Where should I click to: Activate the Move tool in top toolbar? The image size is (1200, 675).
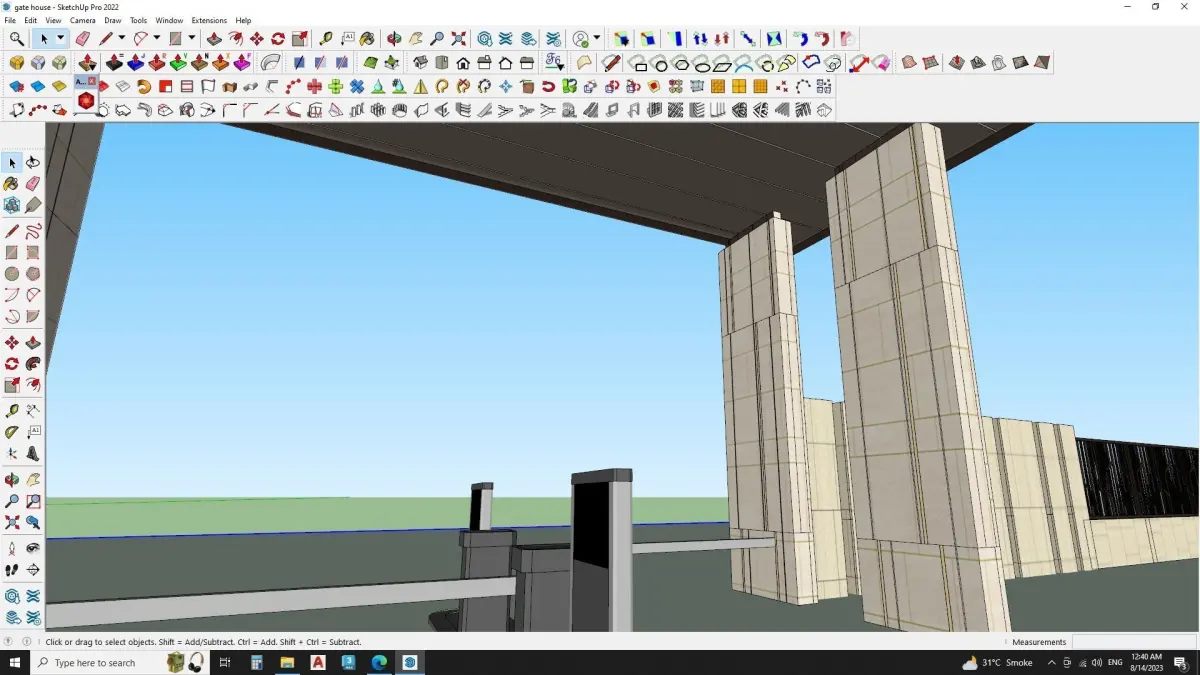[x=257, y=39]
